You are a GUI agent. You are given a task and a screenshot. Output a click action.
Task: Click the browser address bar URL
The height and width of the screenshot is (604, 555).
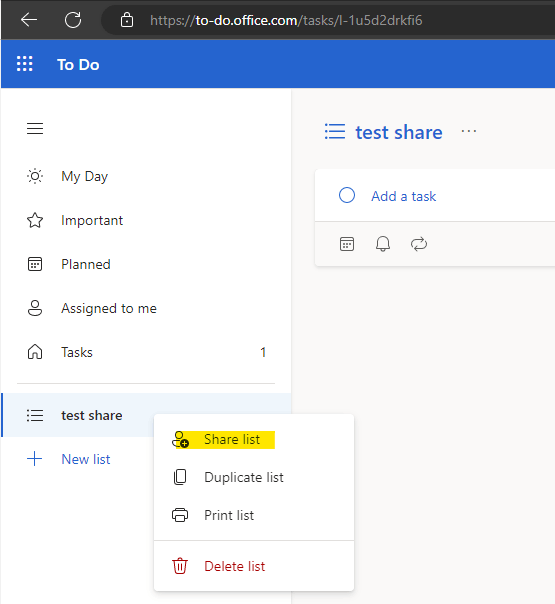click(x=286, y=20)
